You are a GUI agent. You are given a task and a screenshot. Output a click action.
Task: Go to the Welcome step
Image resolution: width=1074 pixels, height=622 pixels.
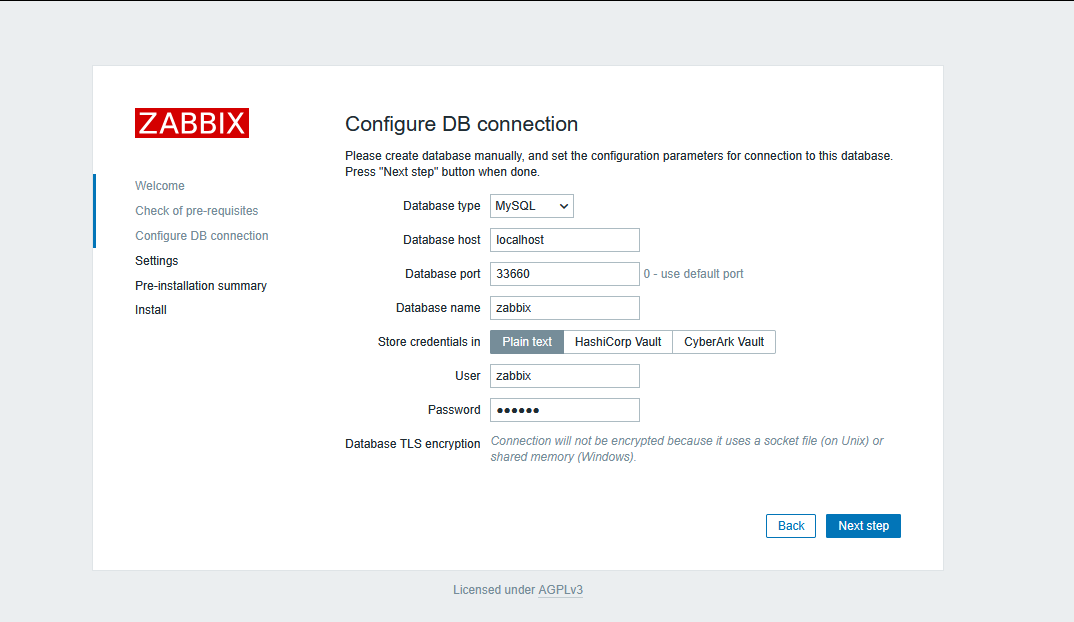(x=160, y=185)
